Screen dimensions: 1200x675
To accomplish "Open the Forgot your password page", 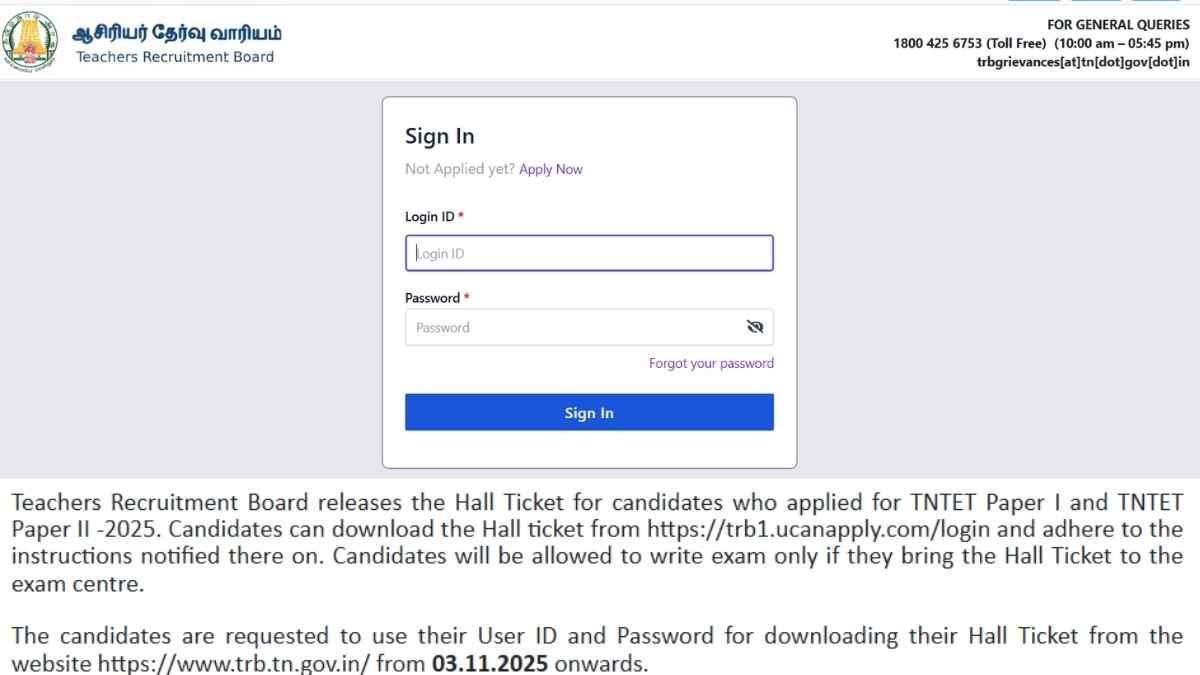I will (711, 363).
